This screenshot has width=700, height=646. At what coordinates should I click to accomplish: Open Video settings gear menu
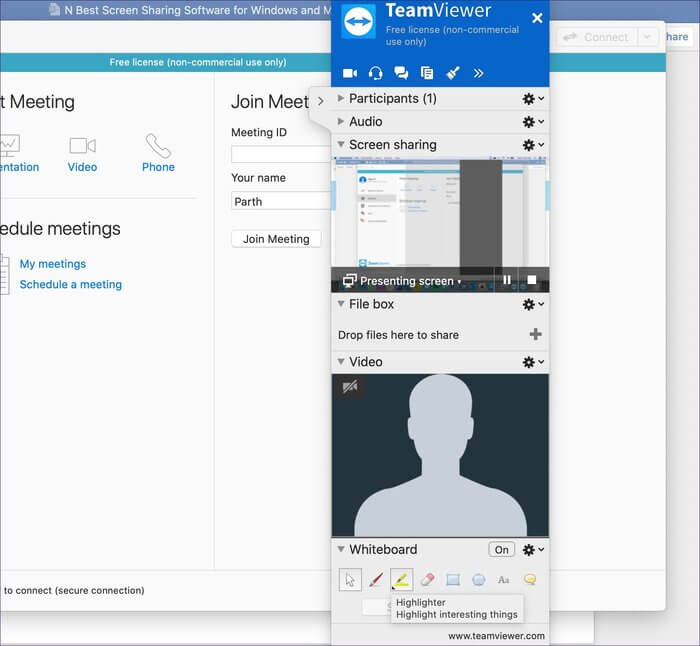point(533,362)
